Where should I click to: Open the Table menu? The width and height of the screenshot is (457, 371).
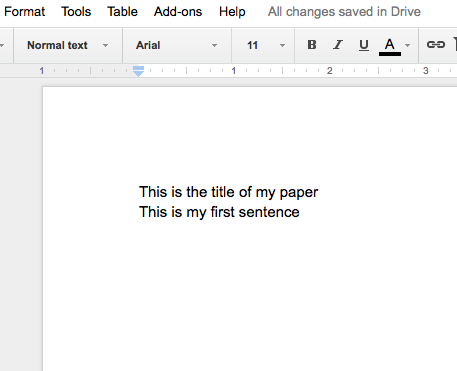click(x=122, y=12)
